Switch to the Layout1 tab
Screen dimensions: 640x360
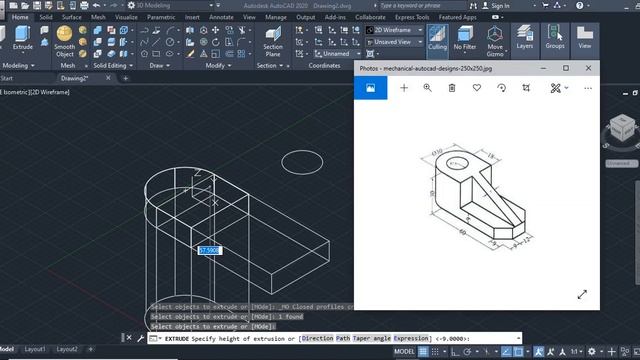35,349
